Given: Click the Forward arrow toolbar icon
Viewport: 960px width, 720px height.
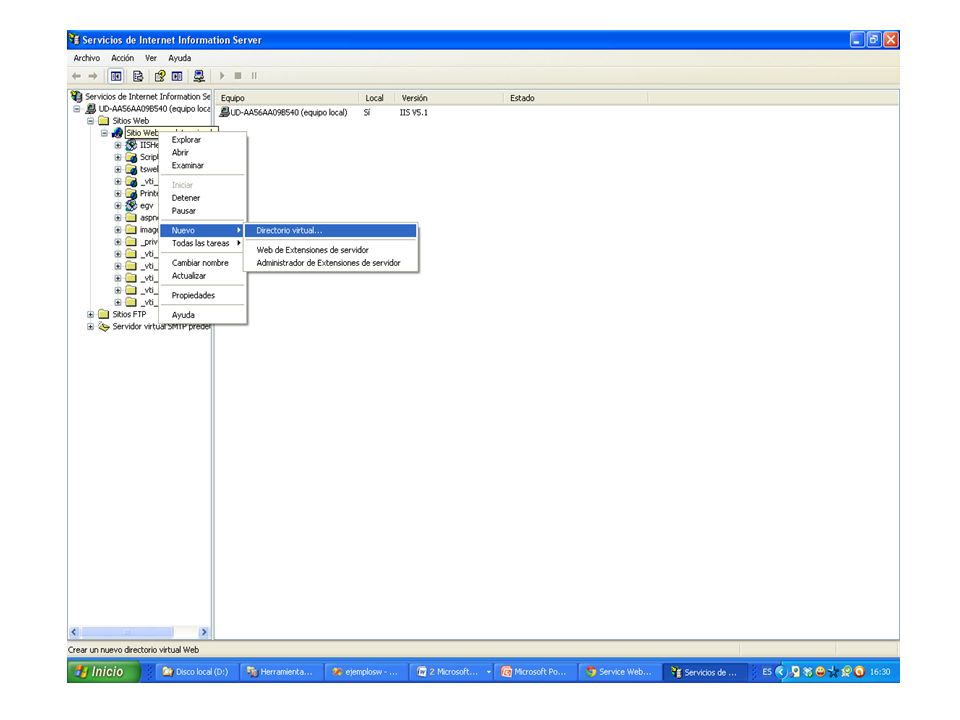Looking at the screenshot, I should click(x=93, y=76).
